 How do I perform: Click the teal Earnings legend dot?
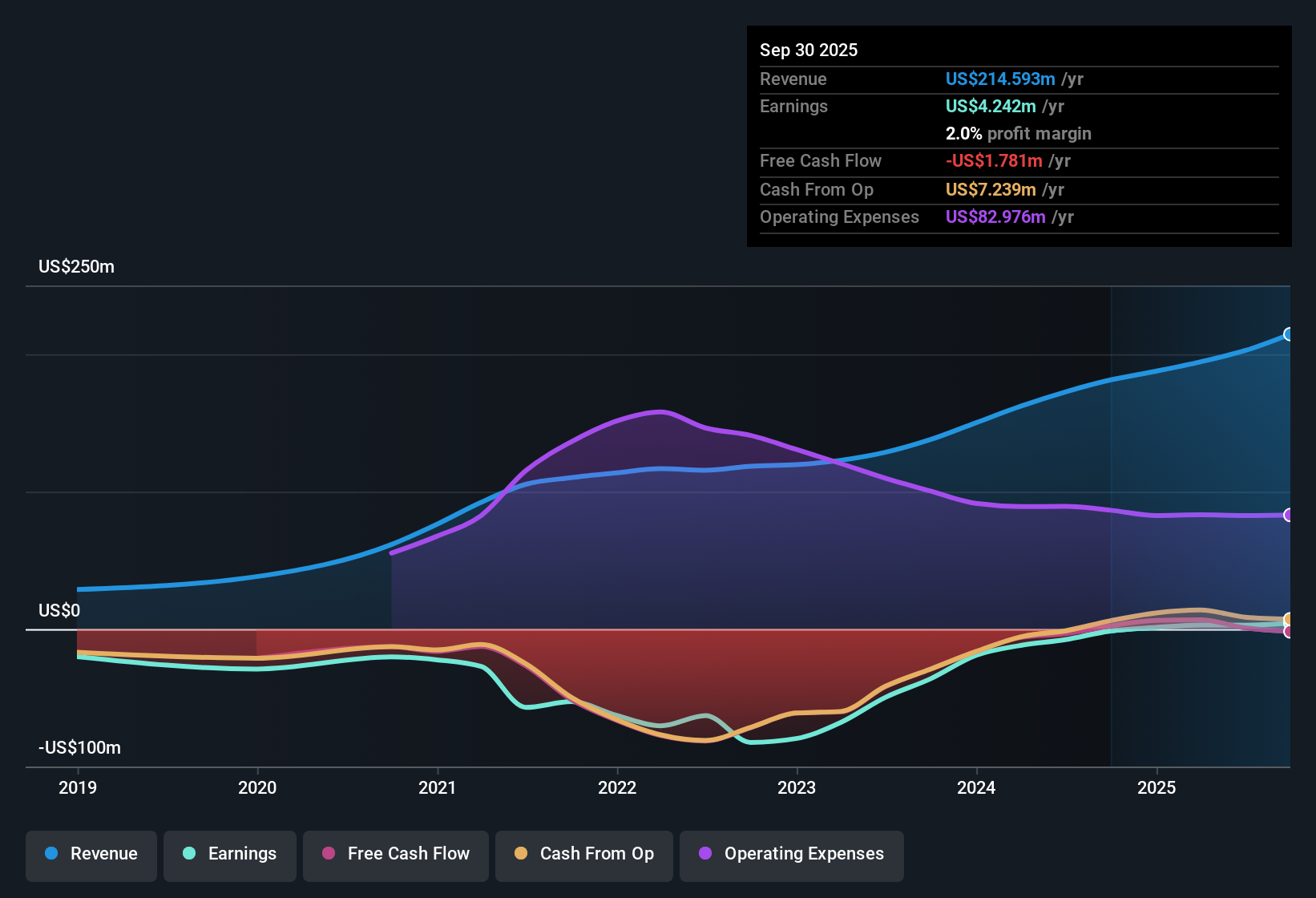pyautogui.click(x=190, y=854)
